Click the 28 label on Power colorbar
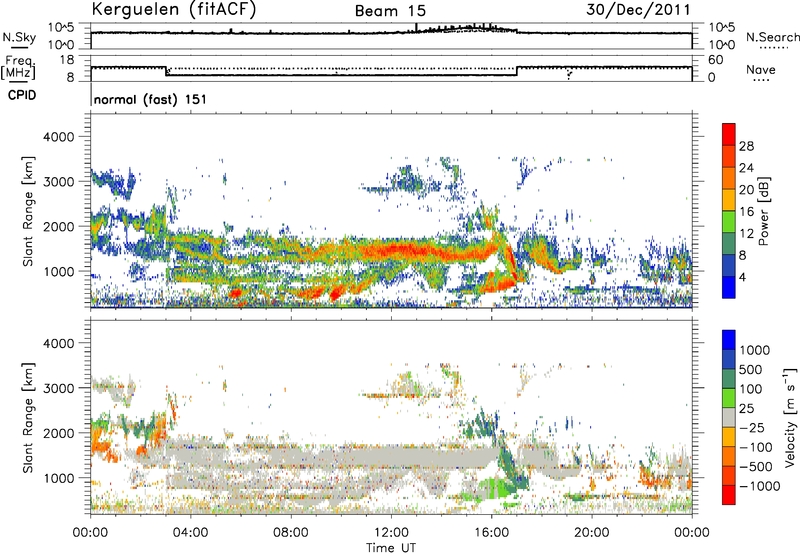Viewport: 800px width, 554px height. click(x=746, y=146)
